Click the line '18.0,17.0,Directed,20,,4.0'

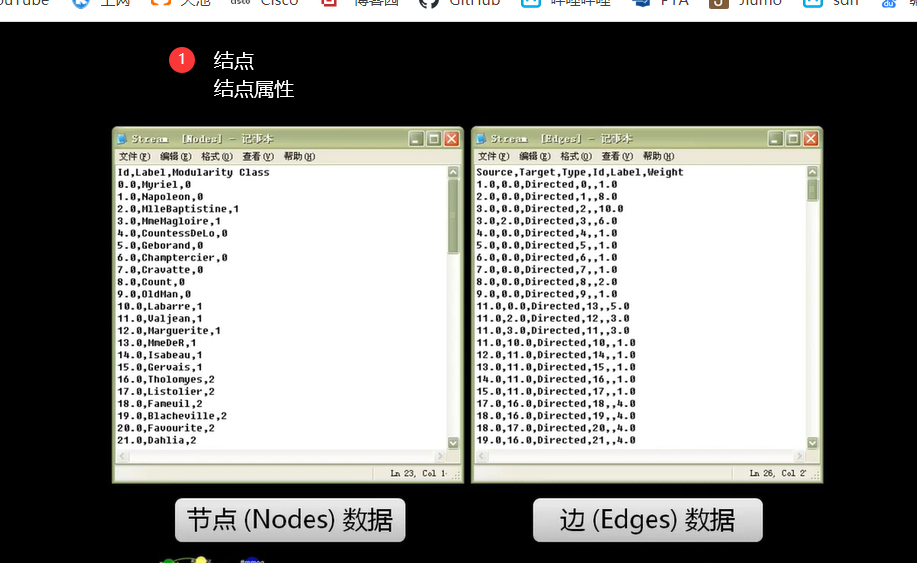[556, 428]
